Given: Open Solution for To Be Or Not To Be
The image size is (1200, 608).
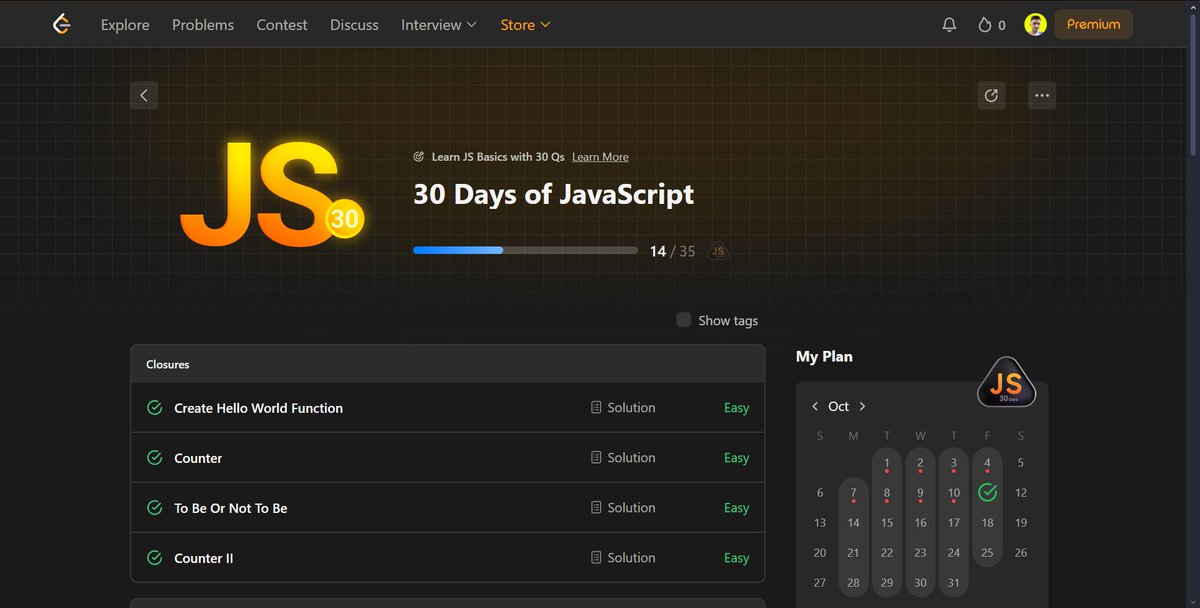Looking at the screenshot, I should (x=623, y=507).
